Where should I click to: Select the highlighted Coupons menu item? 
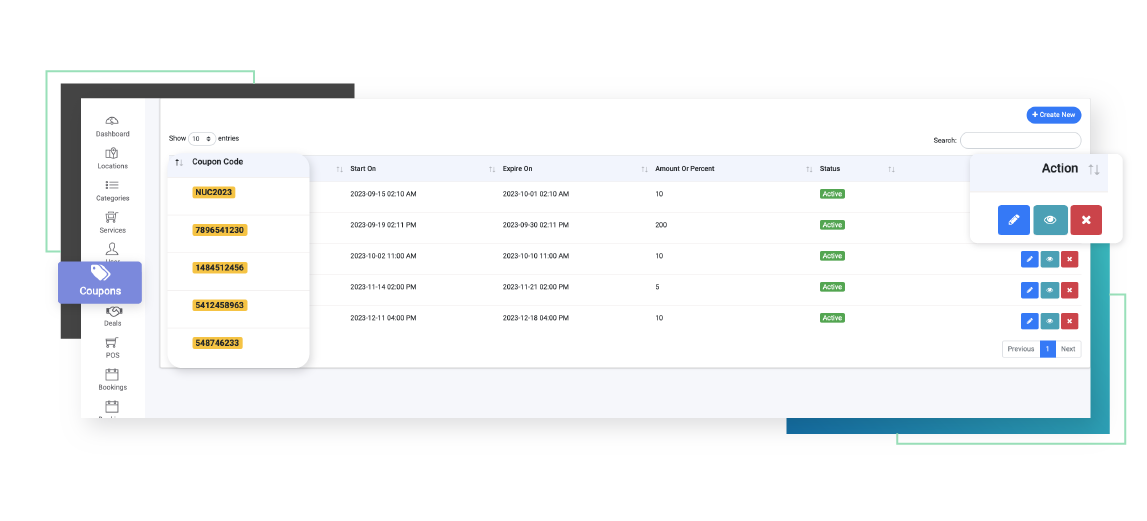click(100, 282)
